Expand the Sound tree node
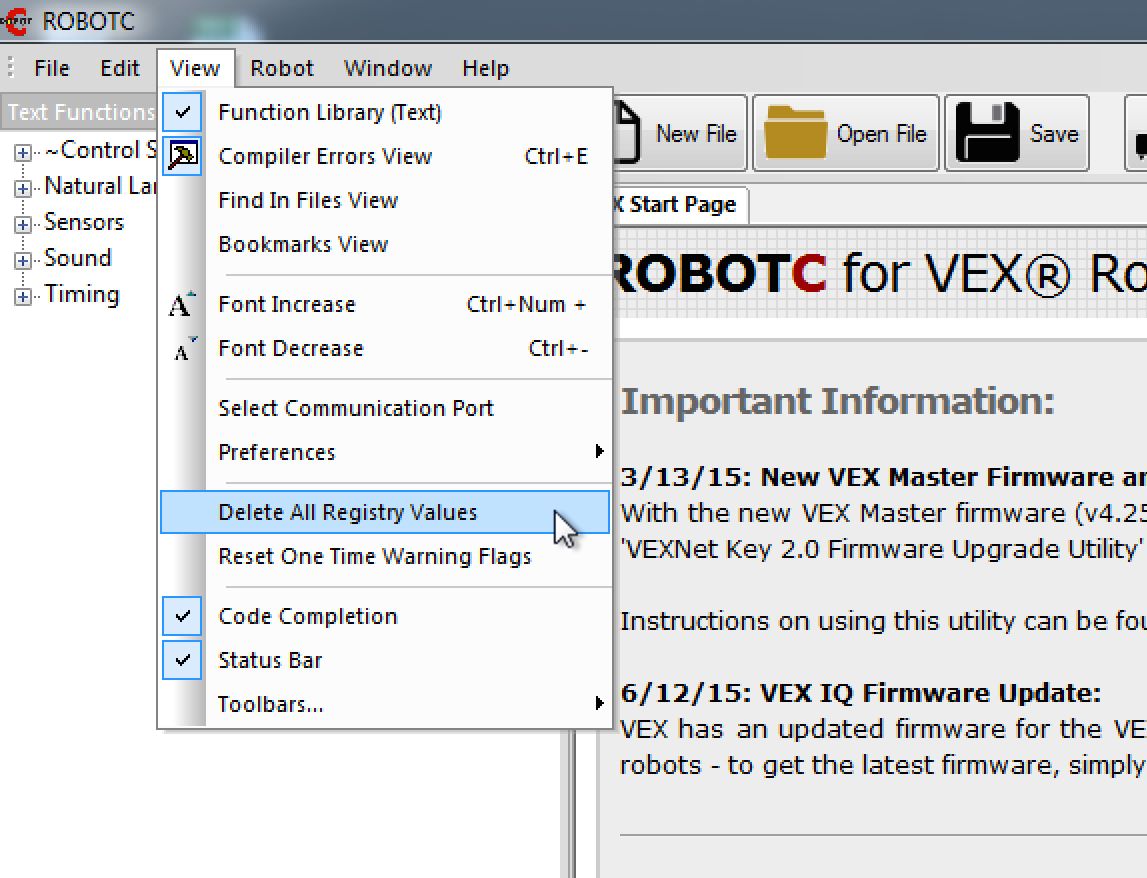Viewport: 1147px width, 878px height. point(23,260)
